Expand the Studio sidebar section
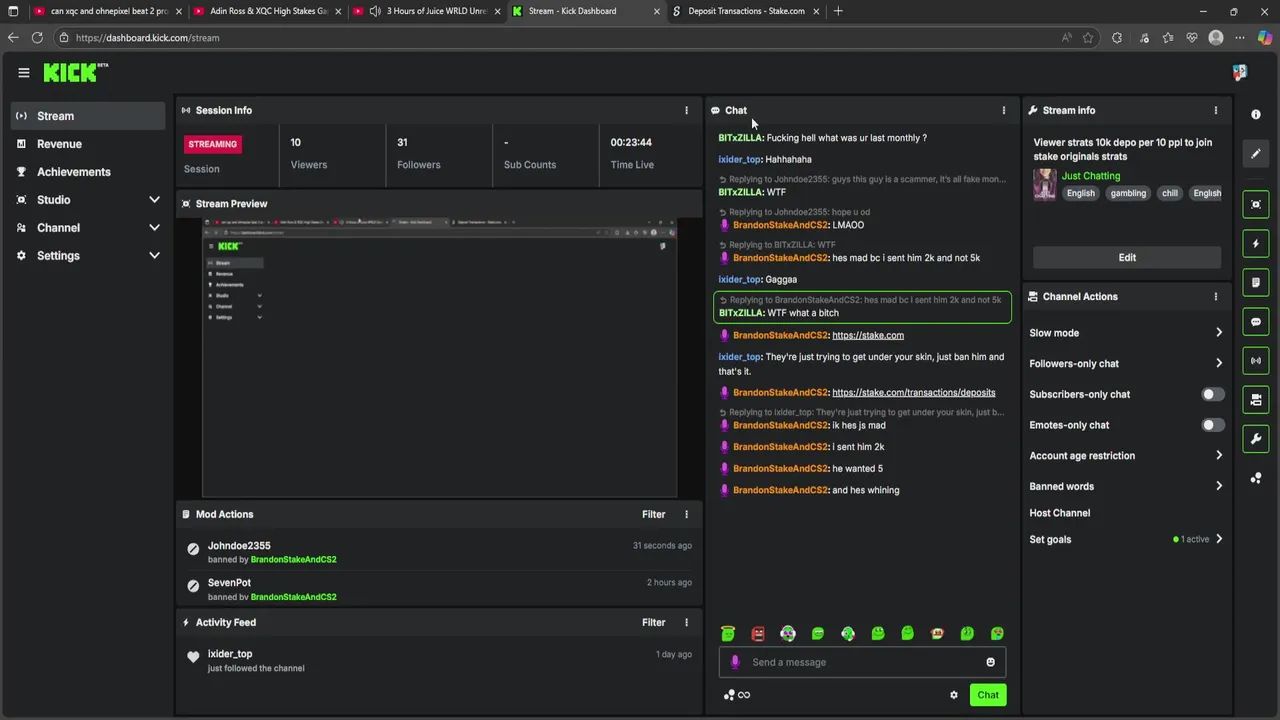The width and height of the screenshot is (1280, 720). (x=154, y=200)
